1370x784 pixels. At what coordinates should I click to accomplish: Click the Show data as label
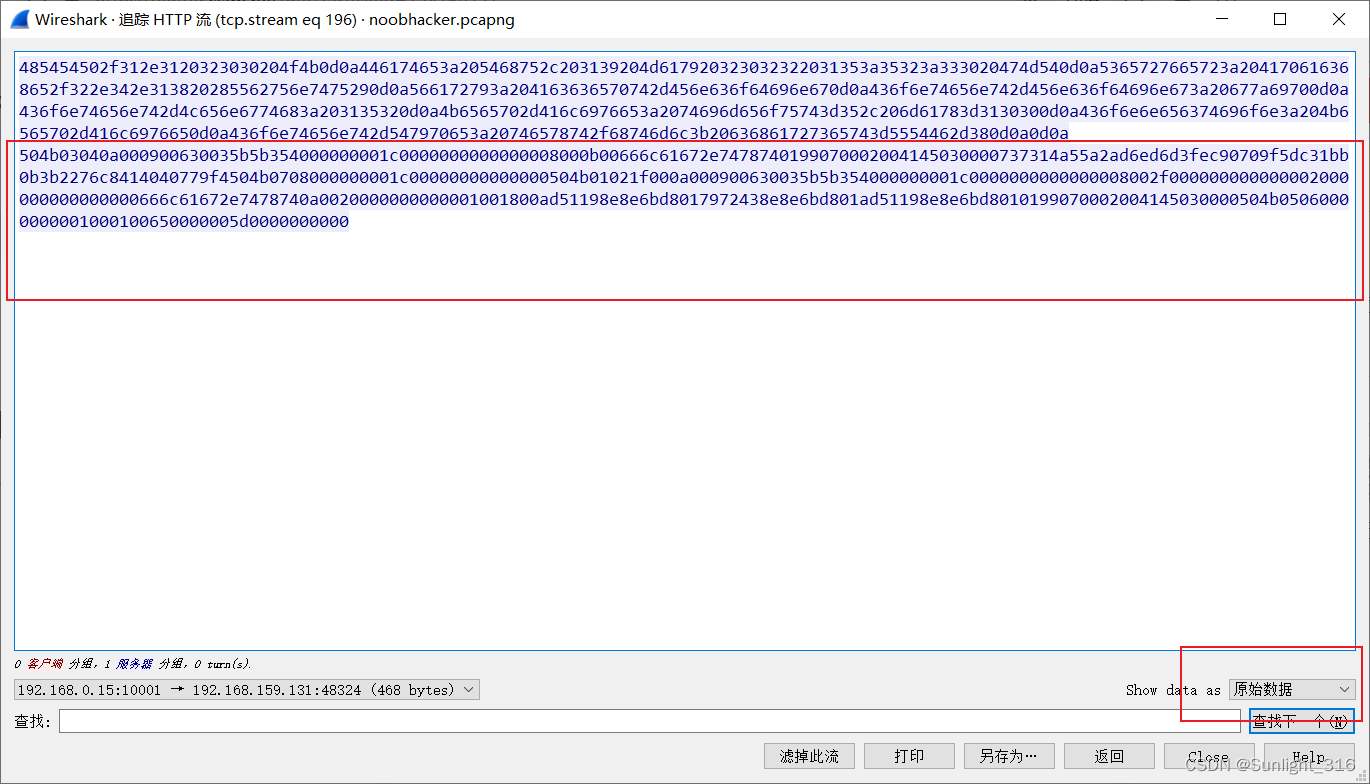pyautogui.click(x=1173, y=690)
